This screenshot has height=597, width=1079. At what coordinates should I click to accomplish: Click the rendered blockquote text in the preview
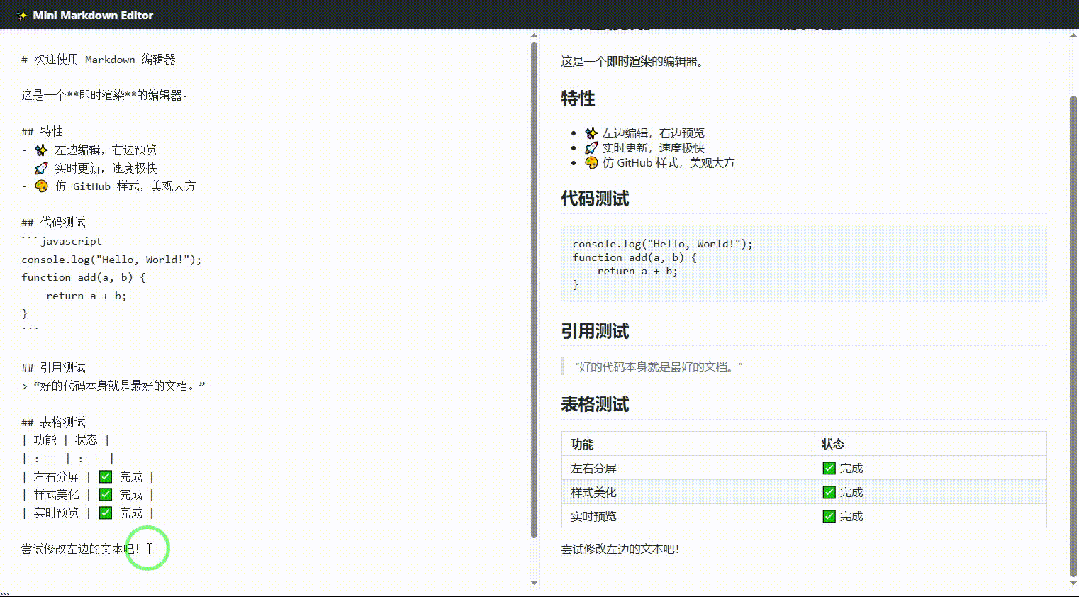659,366
